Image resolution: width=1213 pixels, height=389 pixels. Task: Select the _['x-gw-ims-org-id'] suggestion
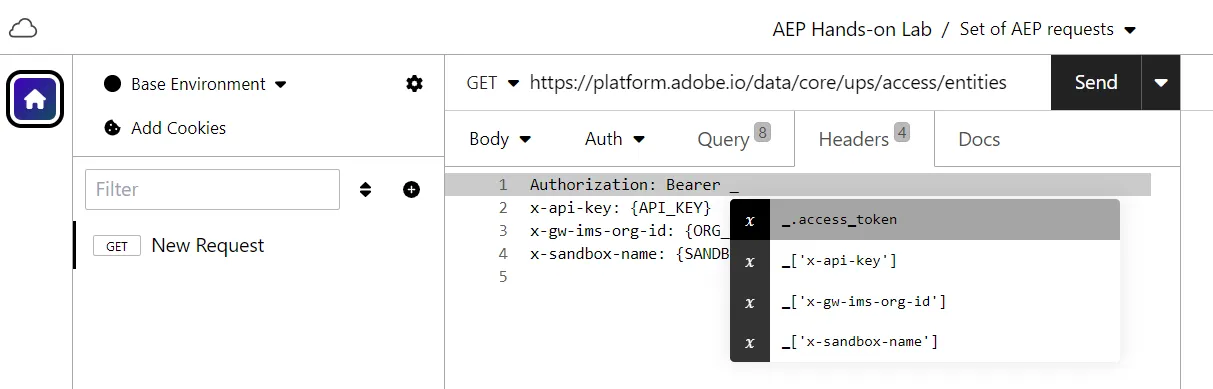pyautogui.click(x=925, y=301)
